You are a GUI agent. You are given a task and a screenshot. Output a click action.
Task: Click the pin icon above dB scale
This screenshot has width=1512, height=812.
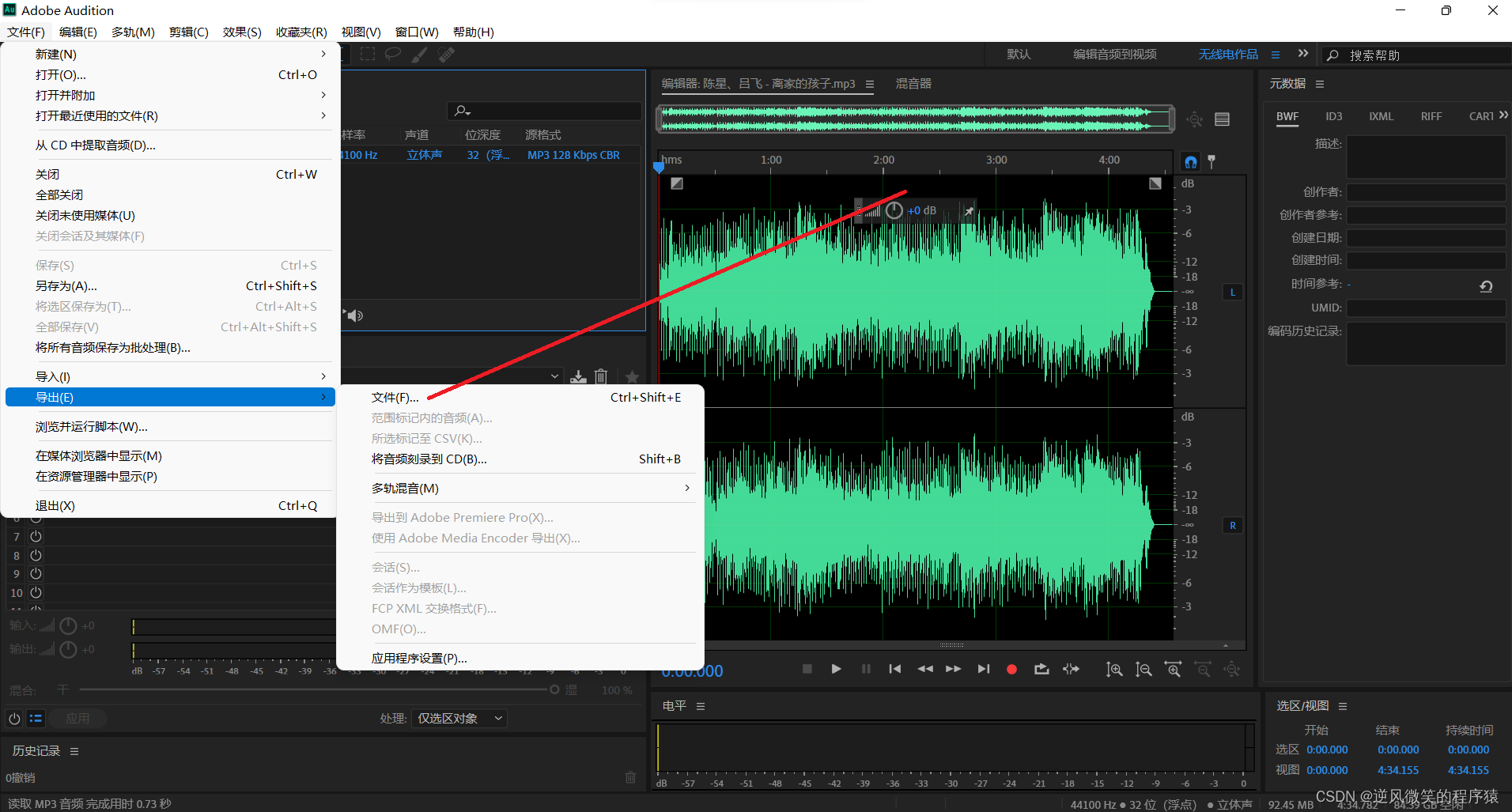[1211, 161]
